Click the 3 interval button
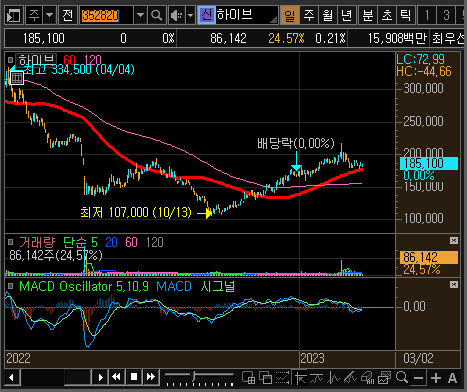 [446, 15]
